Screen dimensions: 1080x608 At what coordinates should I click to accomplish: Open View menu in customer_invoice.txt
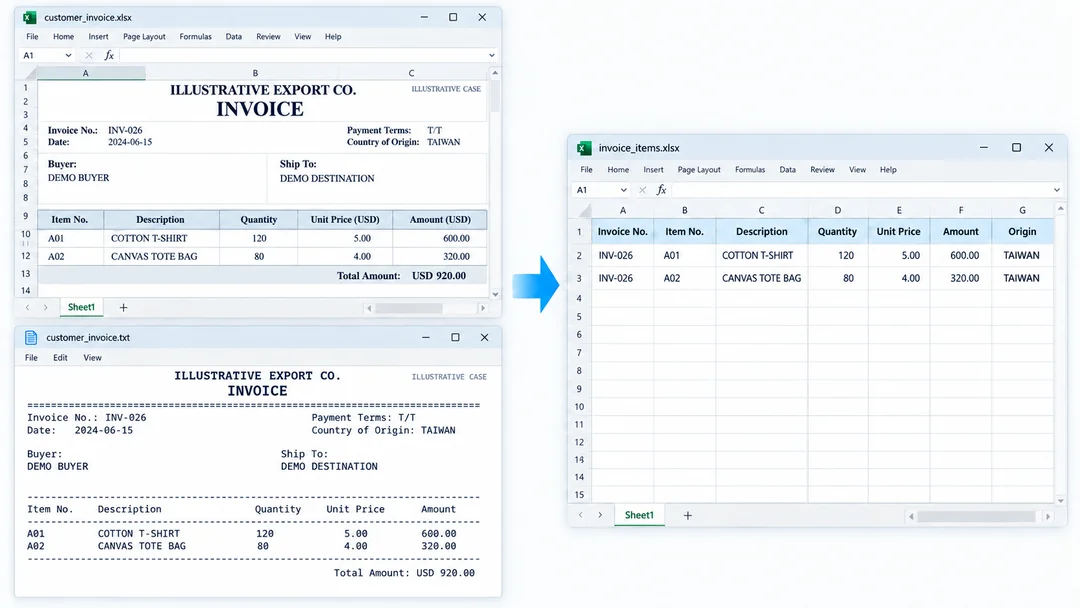pyautogui.click(x=92, y=358)
